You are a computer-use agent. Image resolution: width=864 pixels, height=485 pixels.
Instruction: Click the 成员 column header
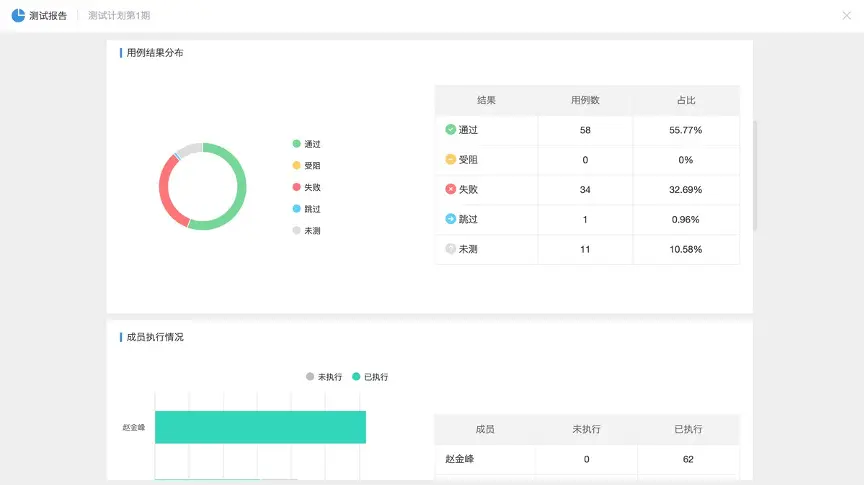[485, 429]
